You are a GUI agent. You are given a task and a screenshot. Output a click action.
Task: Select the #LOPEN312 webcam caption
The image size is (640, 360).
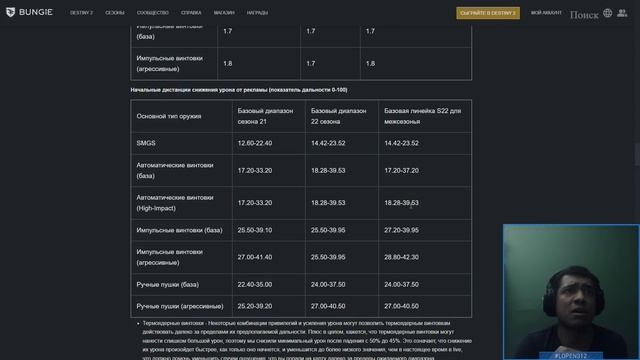coord(571,356)
